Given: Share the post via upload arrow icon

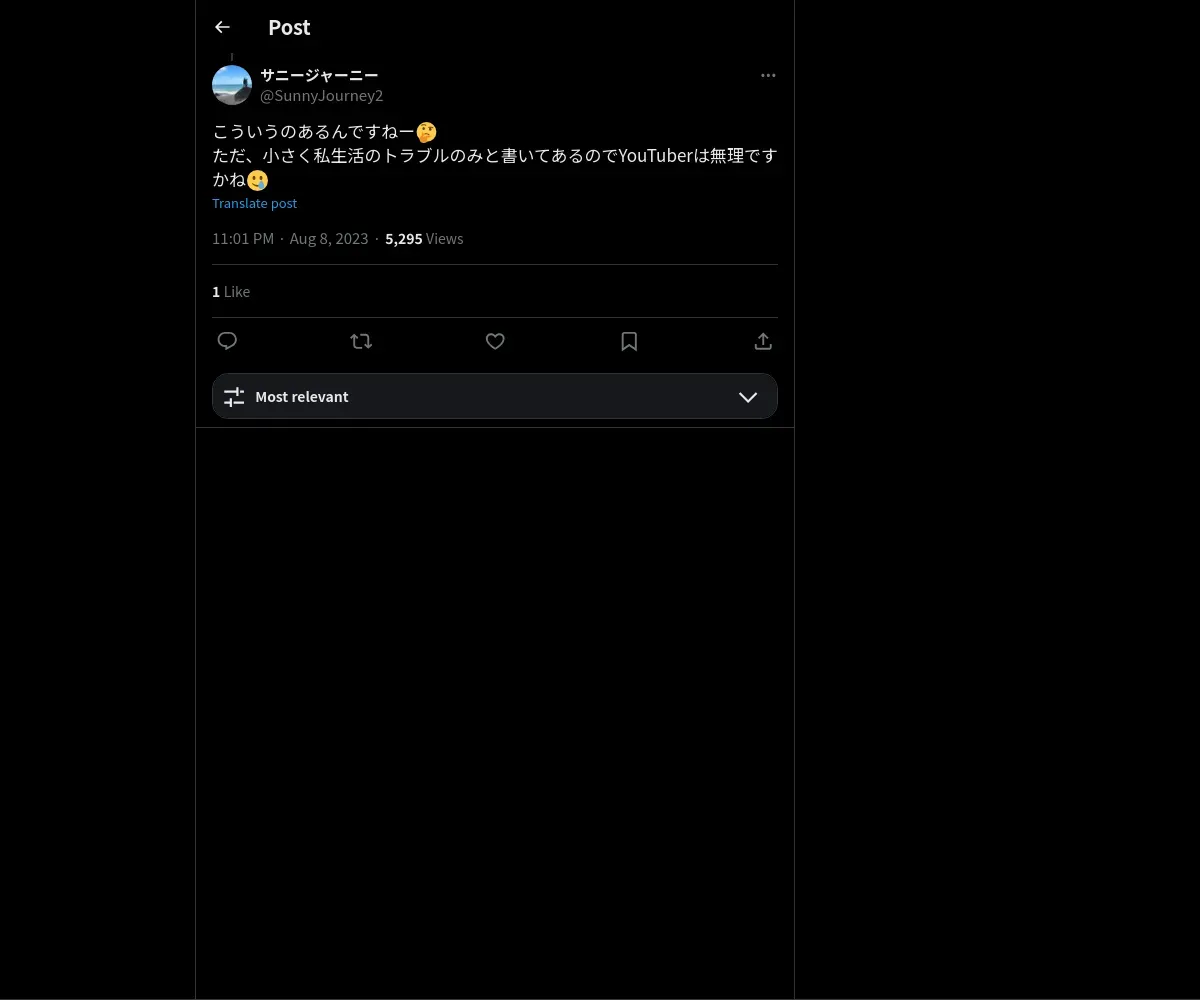Looking at the screenshot, I should 763,341.
